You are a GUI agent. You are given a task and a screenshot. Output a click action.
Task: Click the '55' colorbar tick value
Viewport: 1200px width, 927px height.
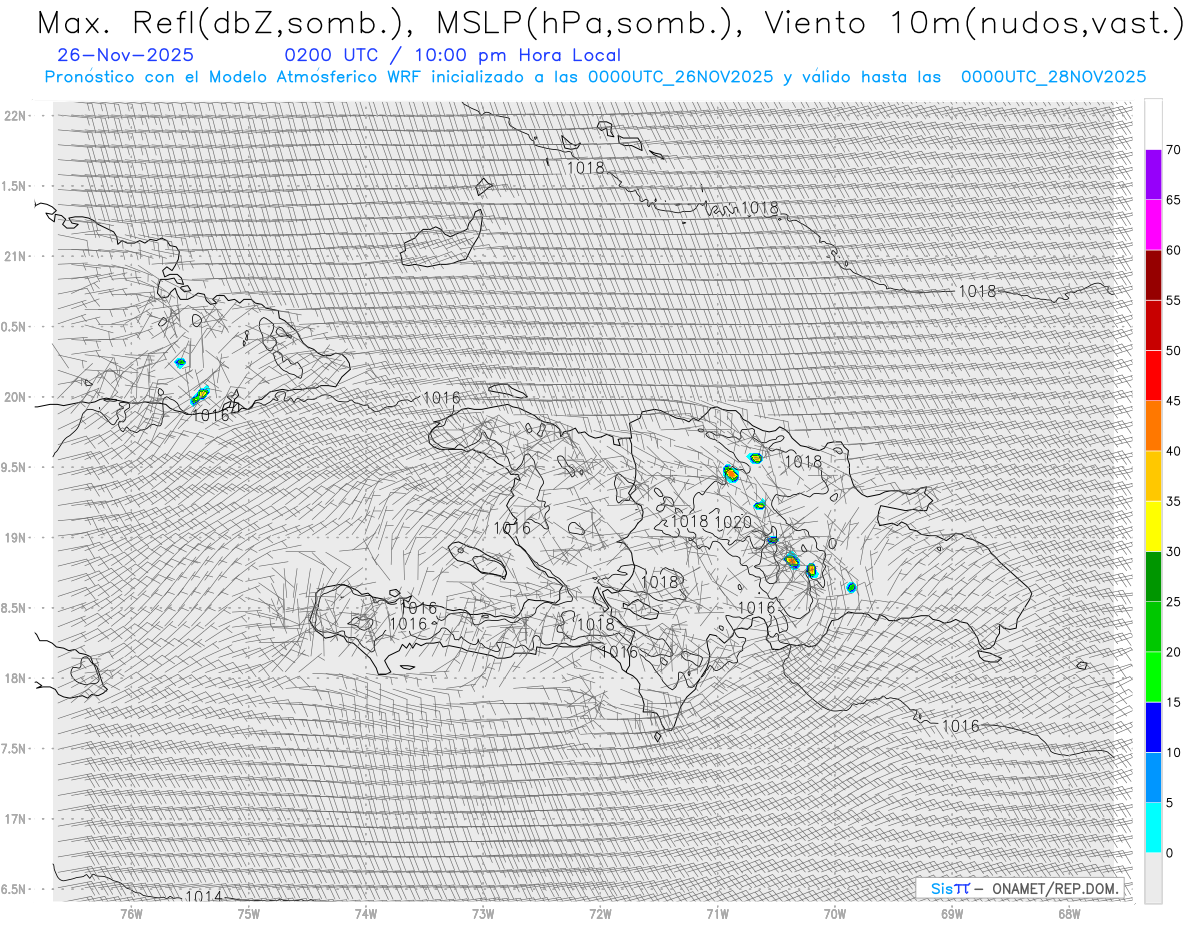(1174, 301)
